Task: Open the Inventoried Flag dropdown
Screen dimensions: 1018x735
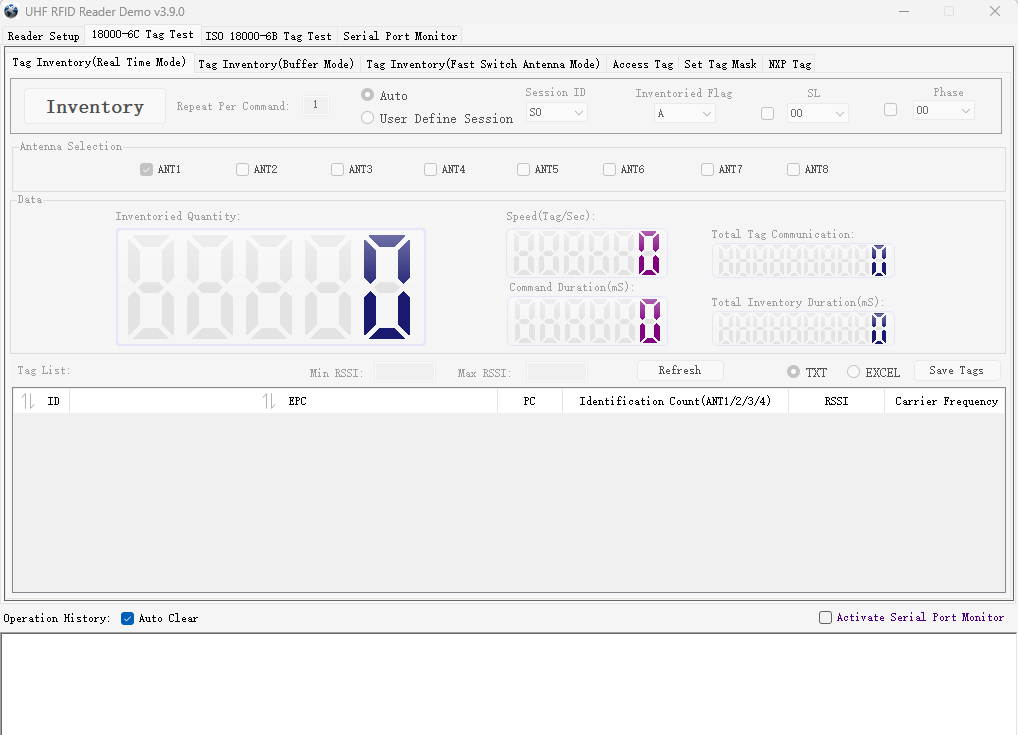Action: [x=684, y=114]
